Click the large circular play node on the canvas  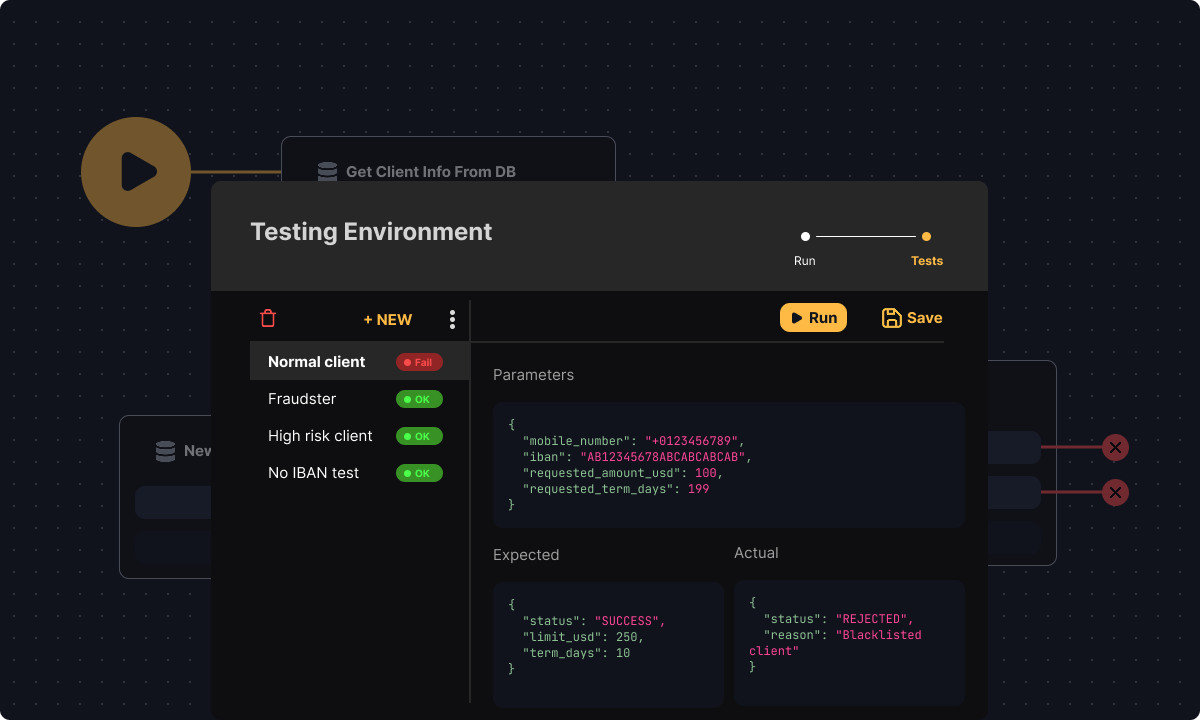tap(135, 172)
